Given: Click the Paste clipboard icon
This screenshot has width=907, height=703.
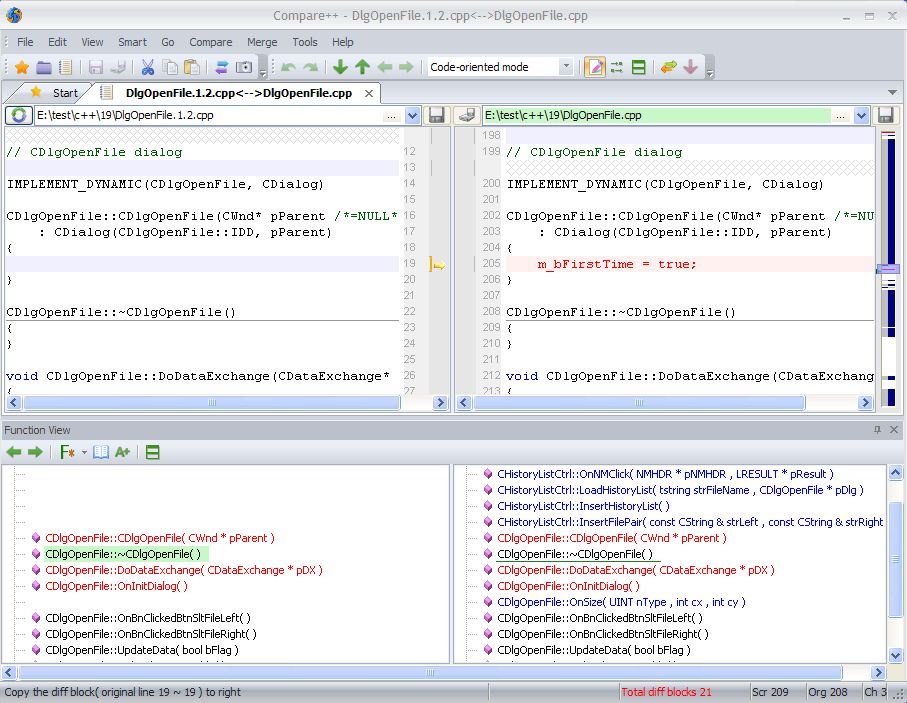Looking at the screenshot, I should pos(190,68).
